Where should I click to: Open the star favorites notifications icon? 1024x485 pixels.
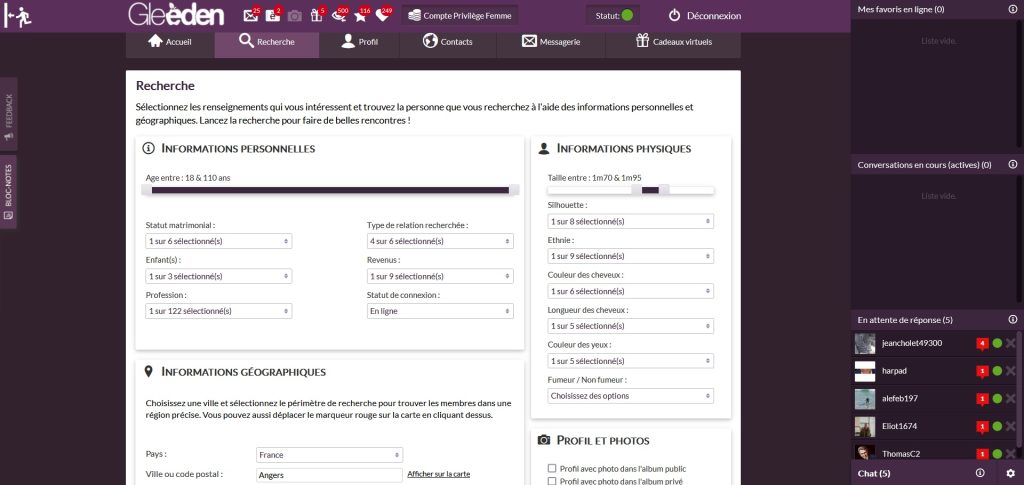pos(360,16)
